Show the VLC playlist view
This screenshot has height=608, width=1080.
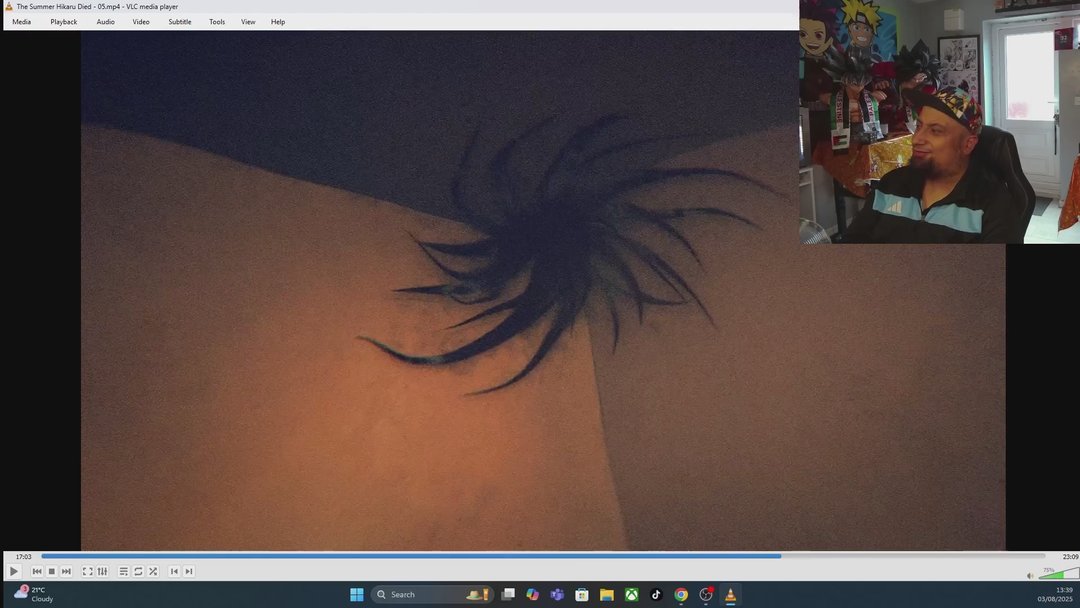click(x=123, y=571)
